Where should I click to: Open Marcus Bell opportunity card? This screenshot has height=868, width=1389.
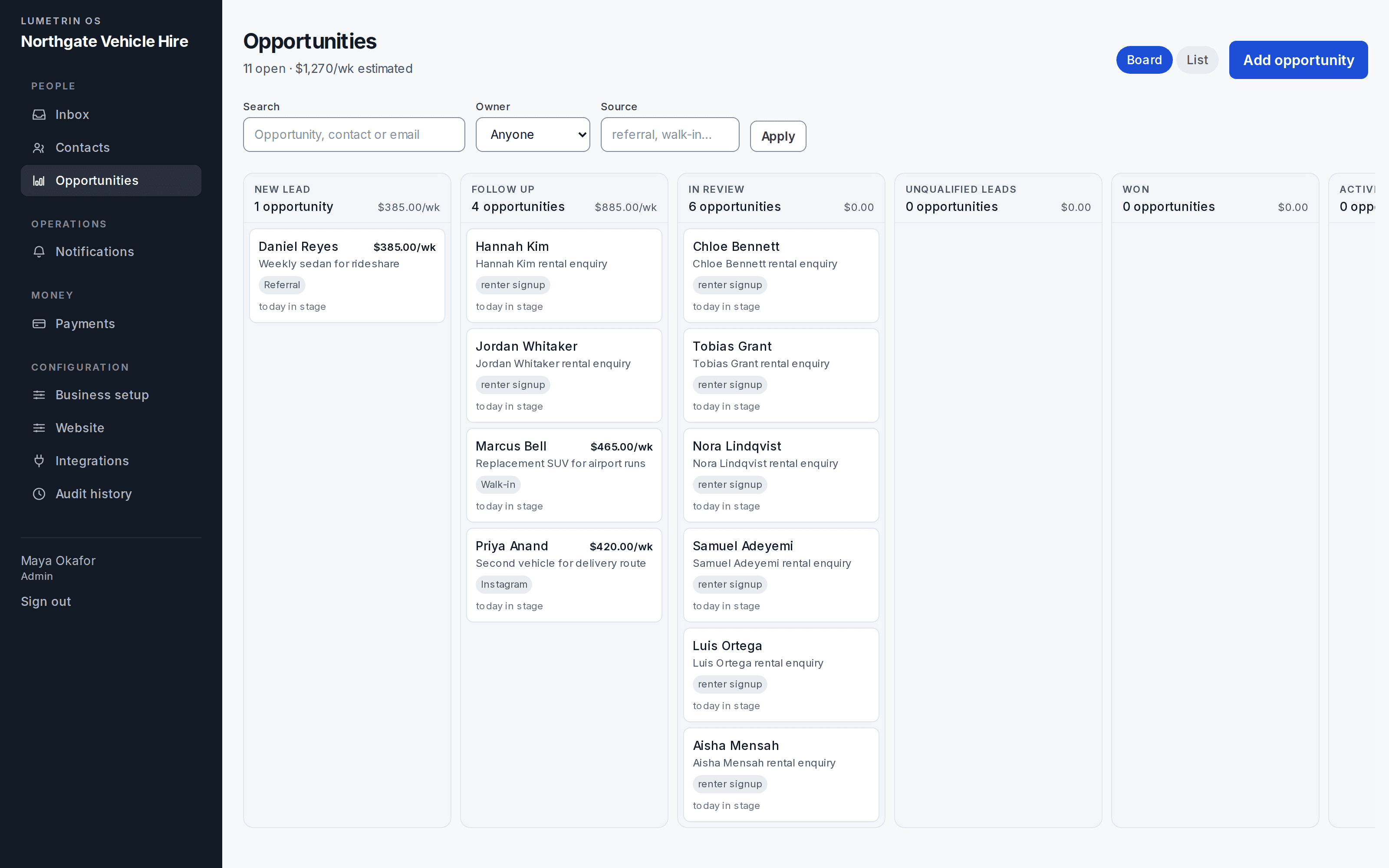(564, 476)
